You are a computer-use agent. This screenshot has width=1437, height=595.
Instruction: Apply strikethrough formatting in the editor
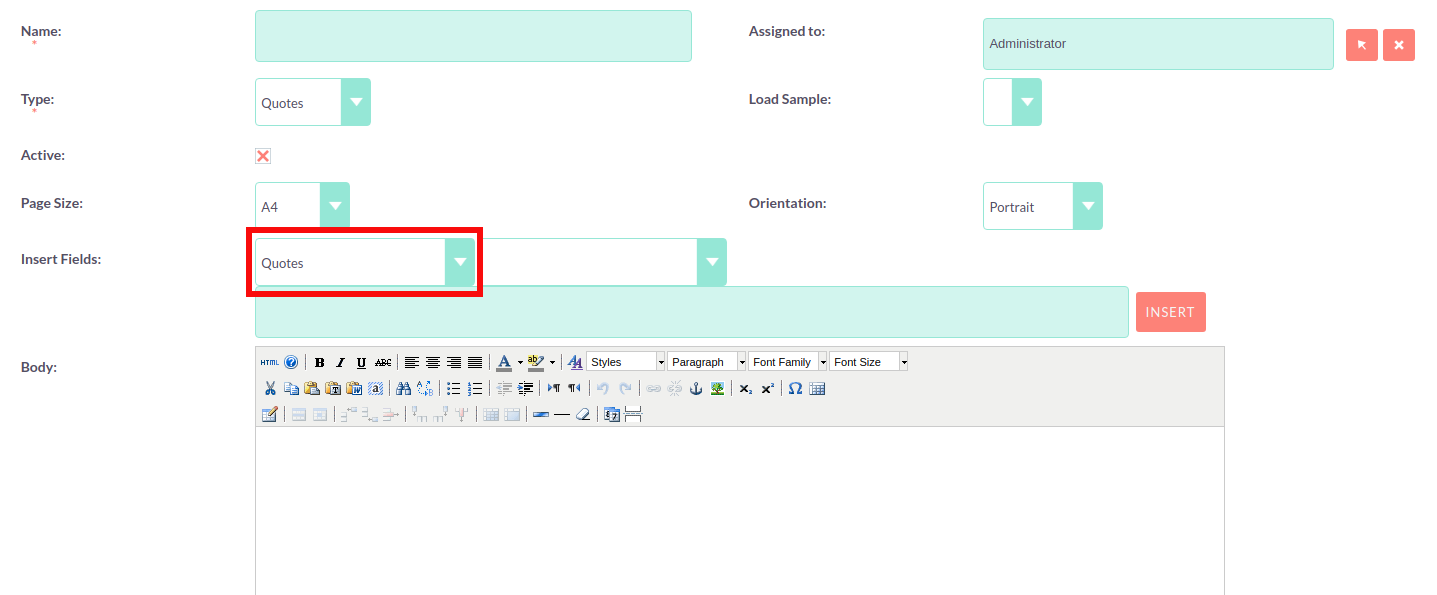click(x=383, y=362)
